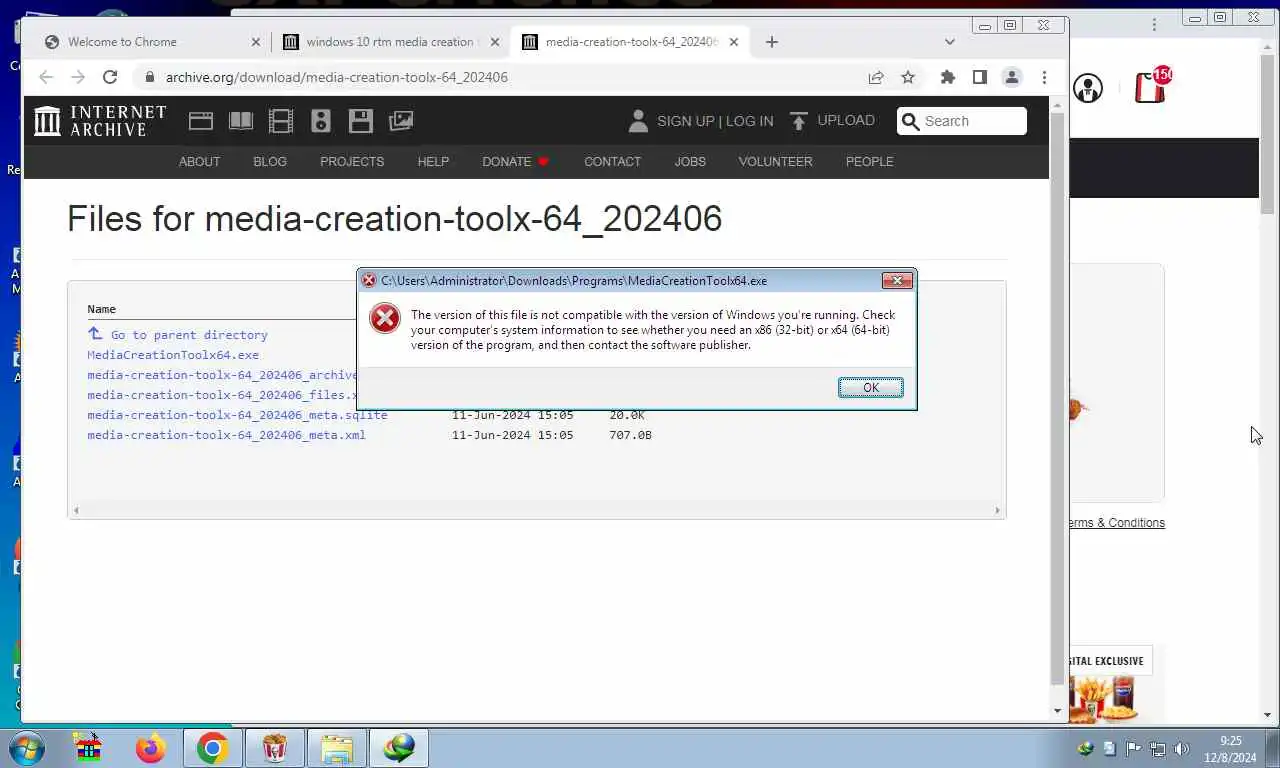Open the PROJECTS menu item
Image resolution: width=1280 pixels, height=768 pixels.
click(x=352, y=161)
